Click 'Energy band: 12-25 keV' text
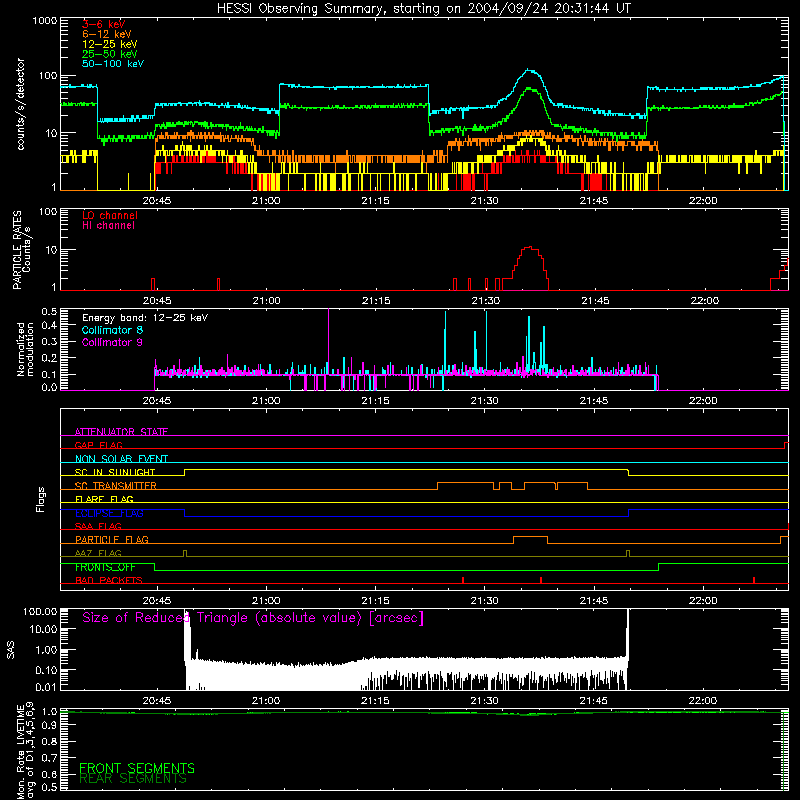Image resolution: width=800 pixels, height=800 pixels. pos(145,318)
